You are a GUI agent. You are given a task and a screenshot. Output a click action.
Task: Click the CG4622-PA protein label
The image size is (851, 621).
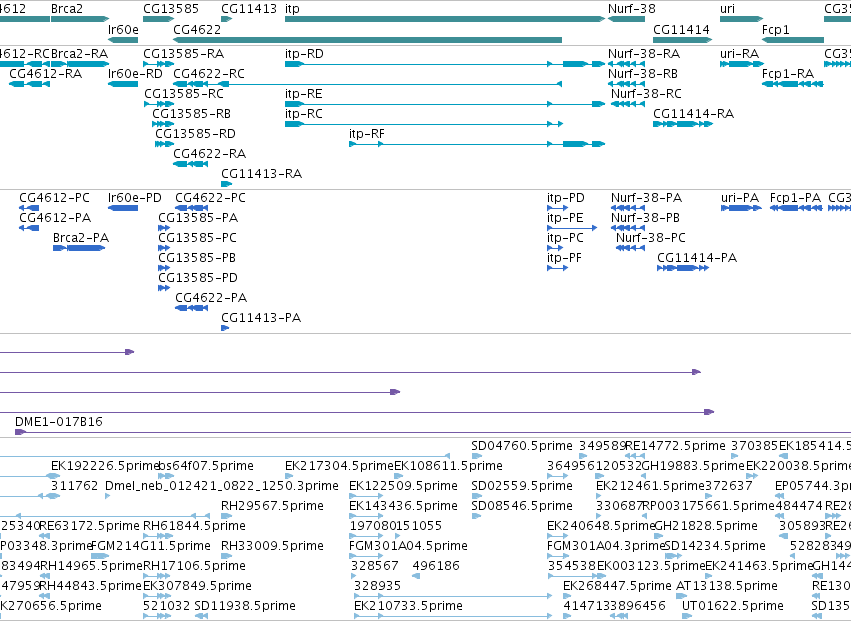click(x=211, y=299)
